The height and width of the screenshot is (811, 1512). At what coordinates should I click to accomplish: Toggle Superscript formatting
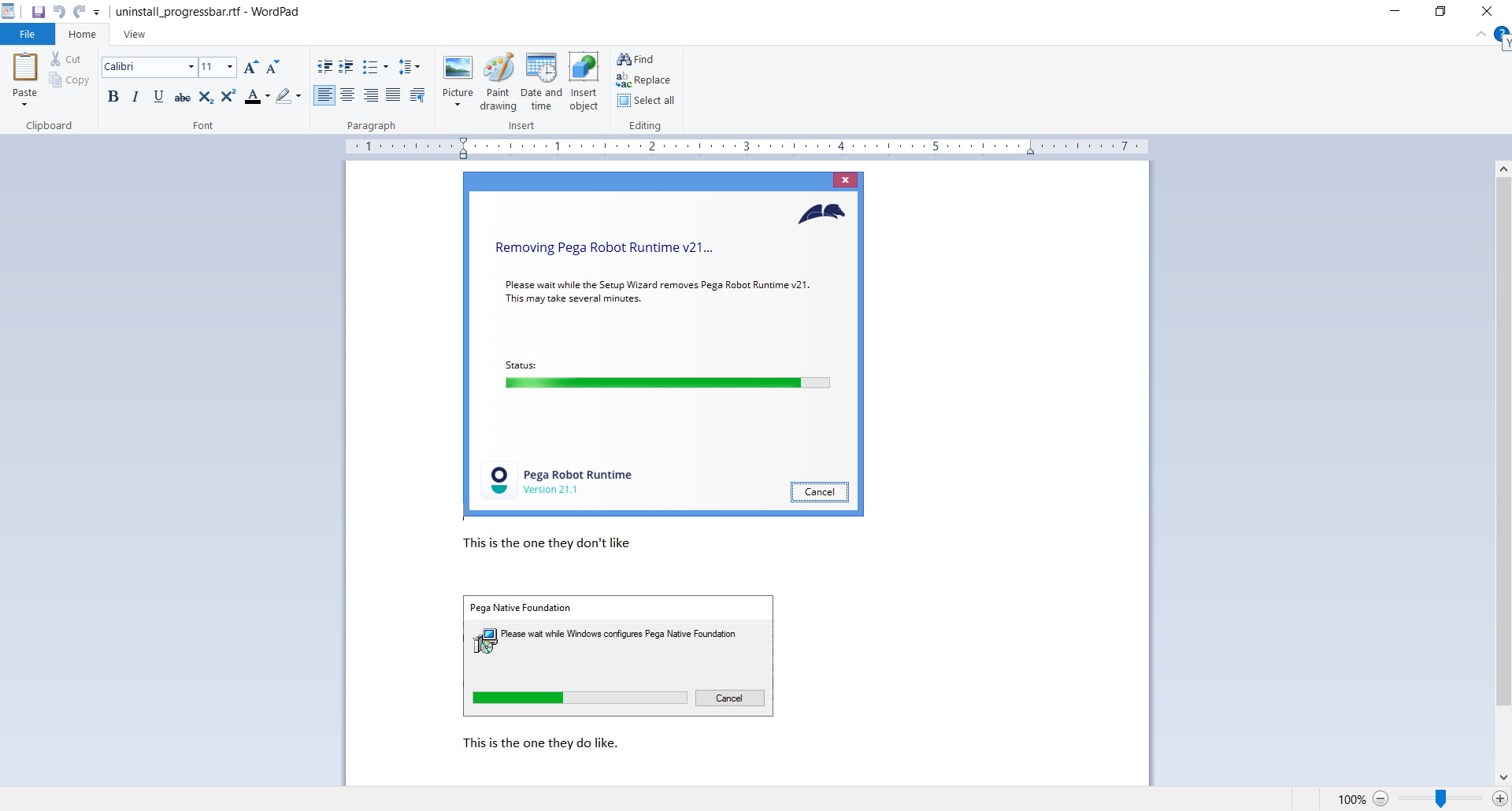coord(228,96)
